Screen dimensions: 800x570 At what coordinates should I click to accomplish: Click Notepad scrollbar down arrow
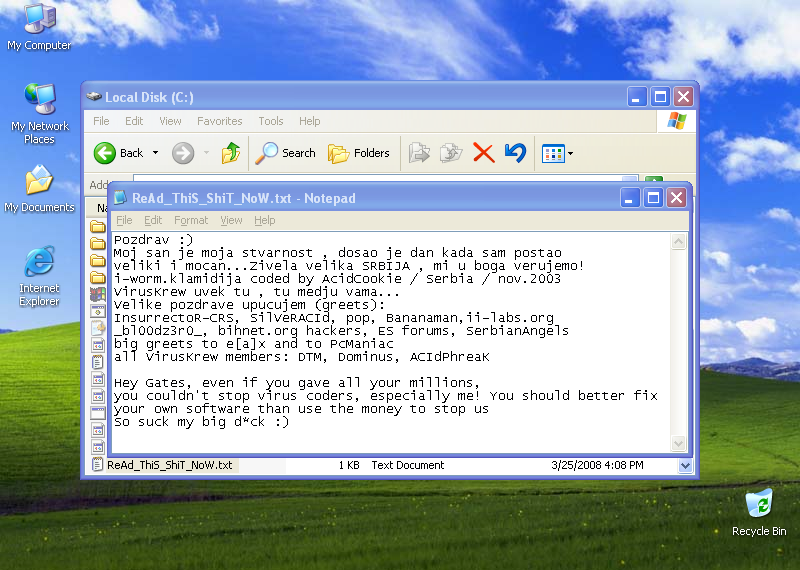coord(678,443)
